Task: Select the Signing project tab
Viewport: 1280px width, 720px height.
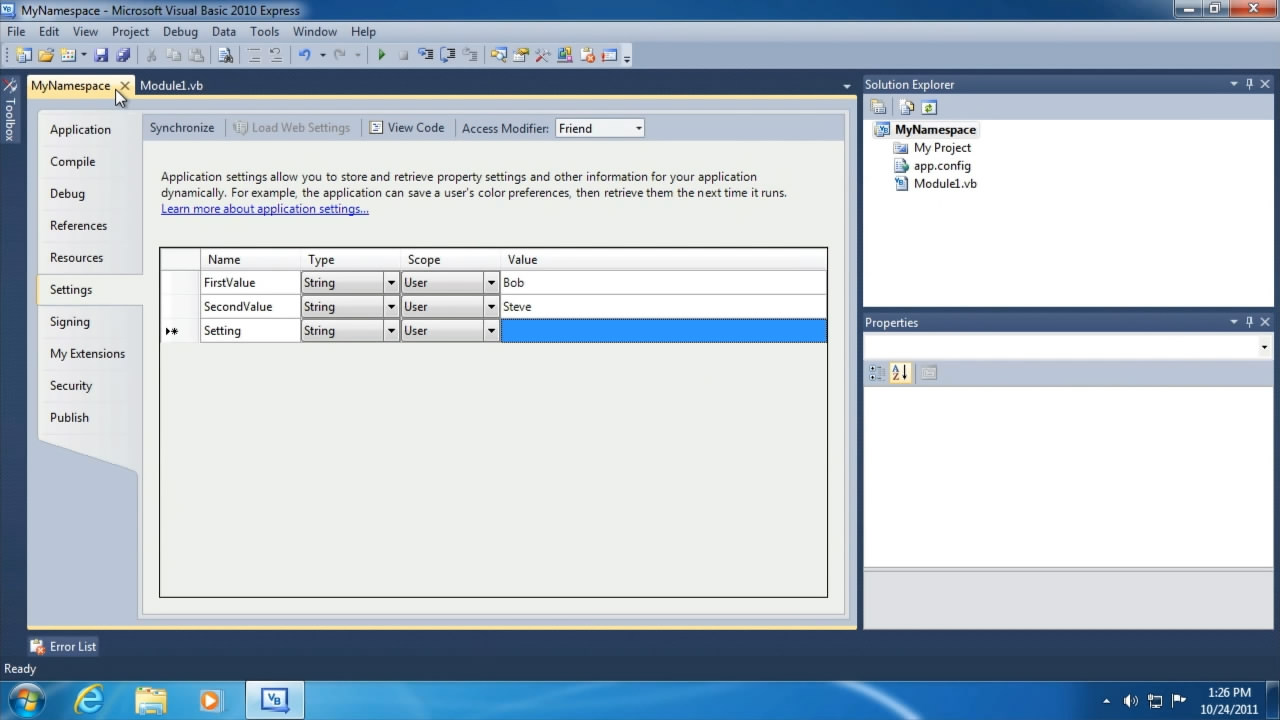Action: [x=70, y=321]
